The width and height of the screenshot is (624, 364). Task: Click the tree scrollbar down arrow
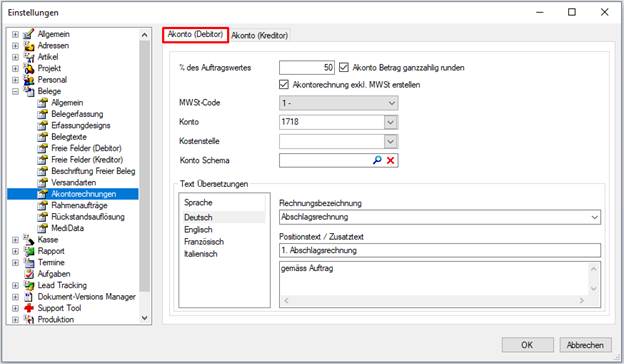pyautogui.click(x=144, y=318)
